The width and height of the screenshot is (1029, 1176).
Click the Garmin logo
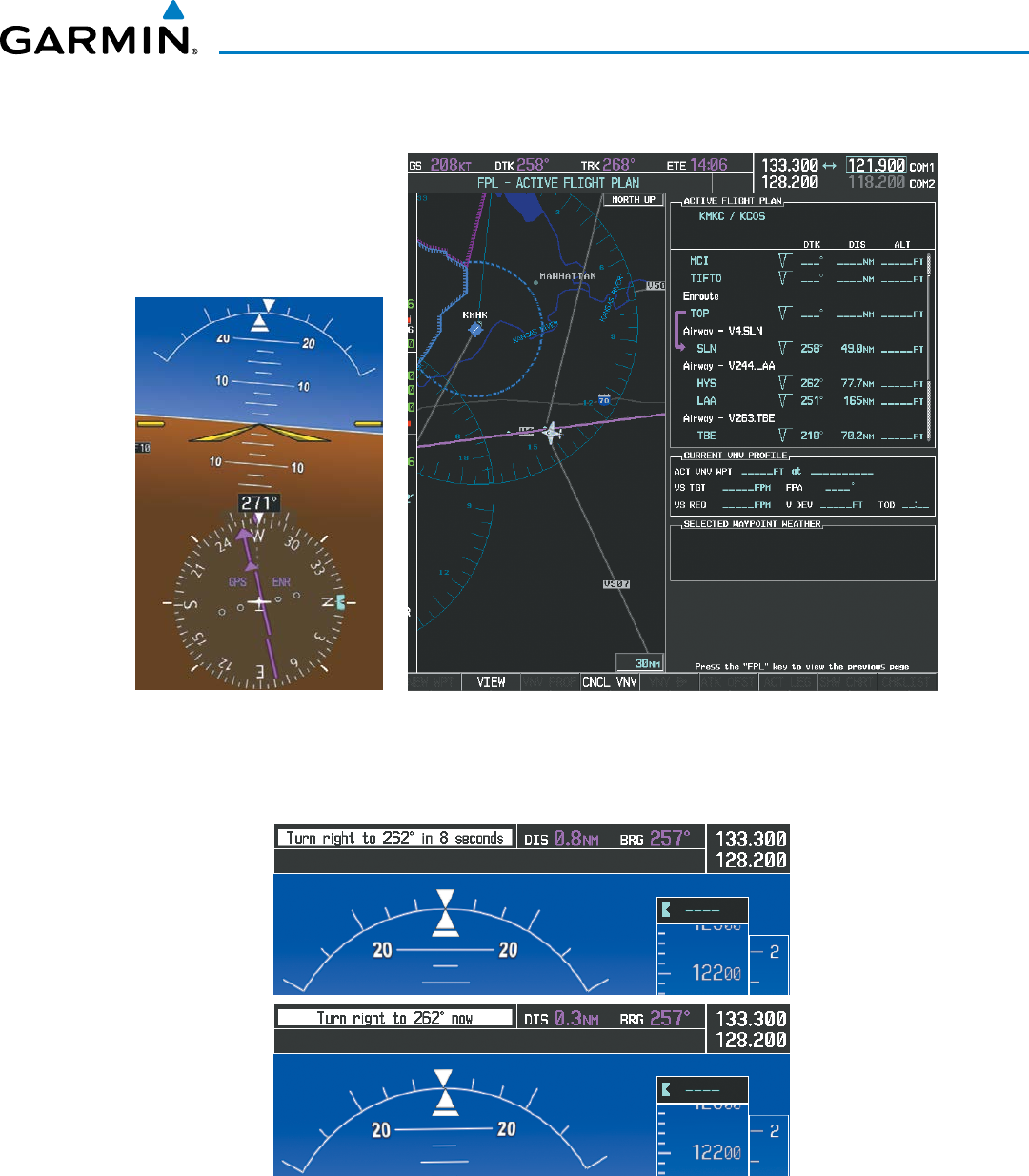pyautogui.click(x=99, y=30)
